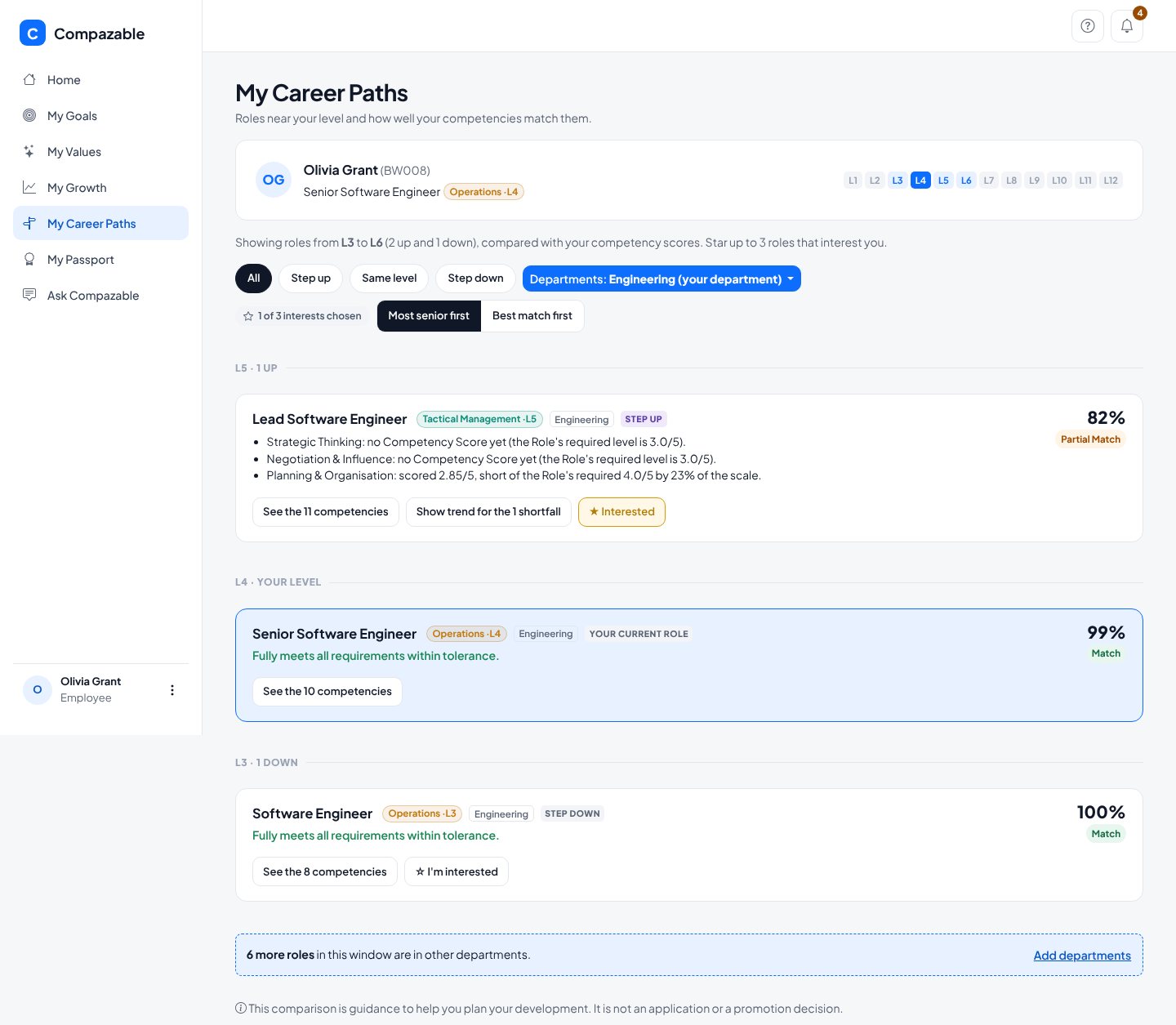Click the 6 more roles text
This screenshot has width=1176, height=1025.
coord(280,955)
